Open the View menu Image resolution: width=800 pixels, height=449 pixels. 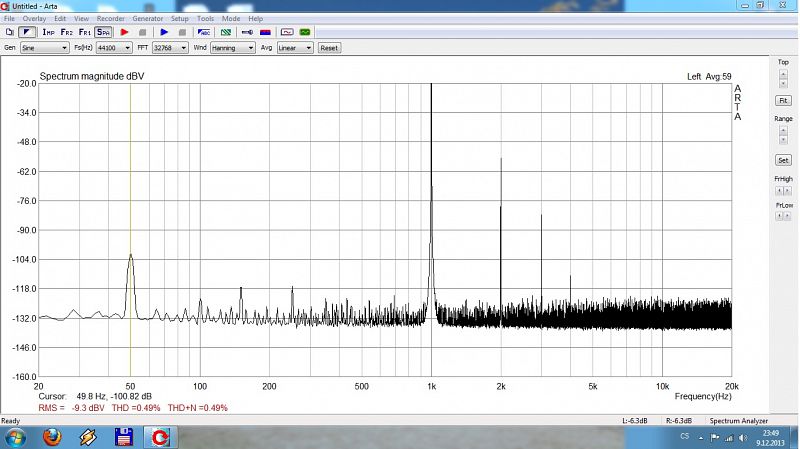click(81, 18)
